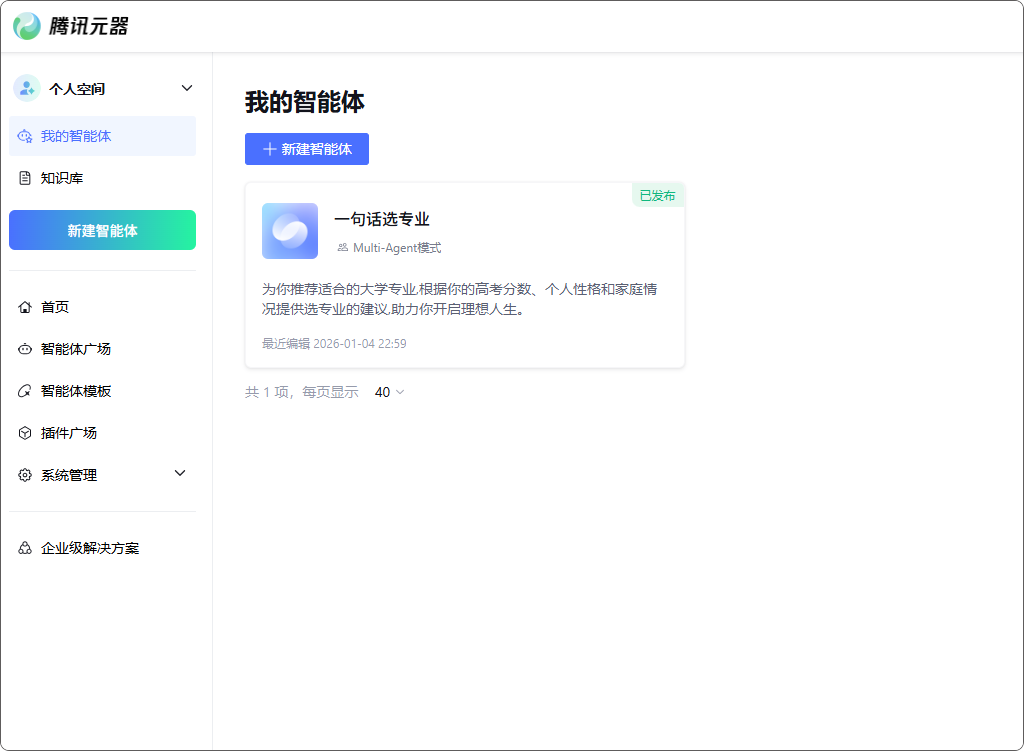Screen dimensions: 1024x751
Task: Click the 系统管理 gear icon
Action: 25,475
